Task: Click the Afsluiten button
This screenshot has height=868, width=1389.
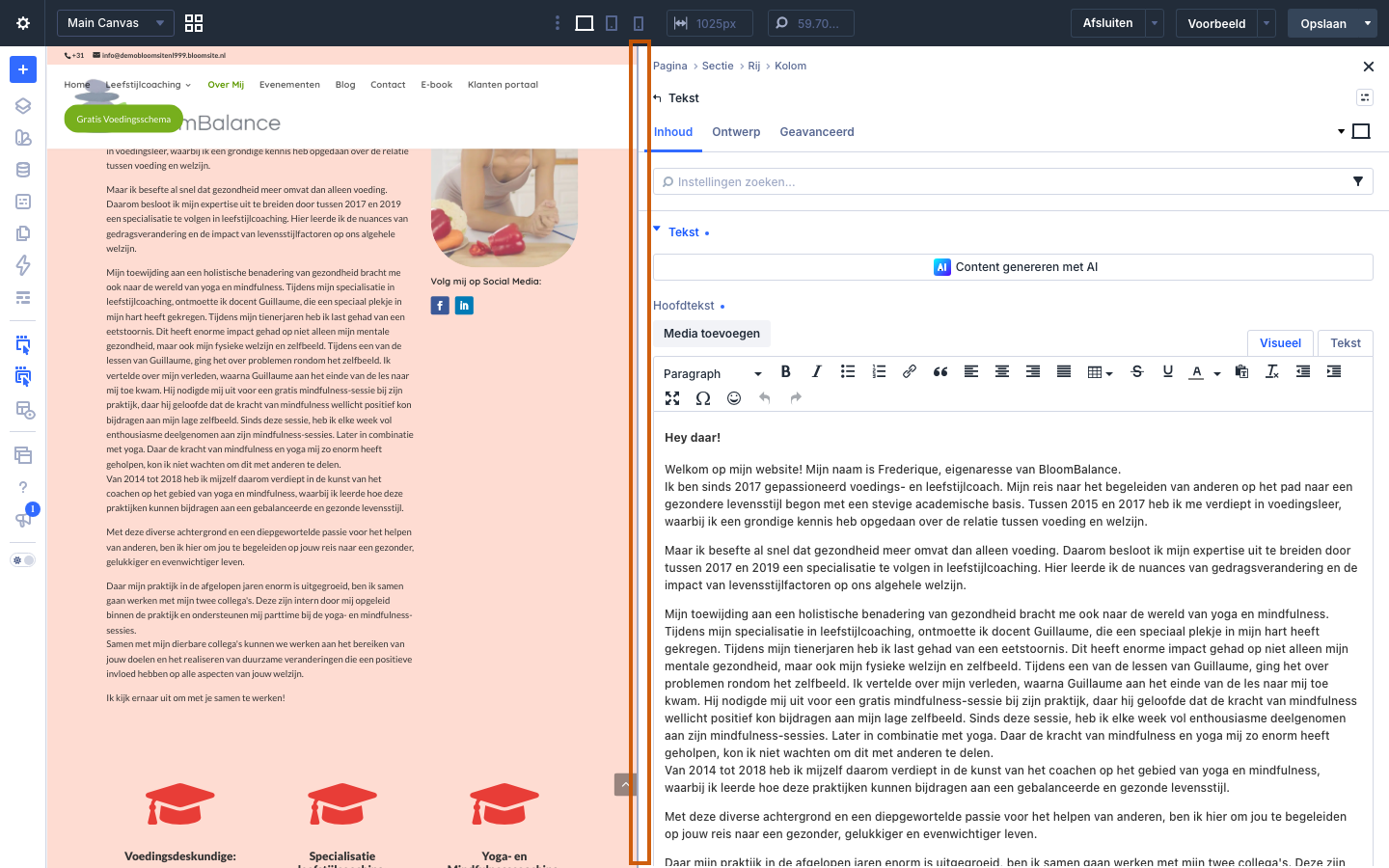Action: (1107, 23)
